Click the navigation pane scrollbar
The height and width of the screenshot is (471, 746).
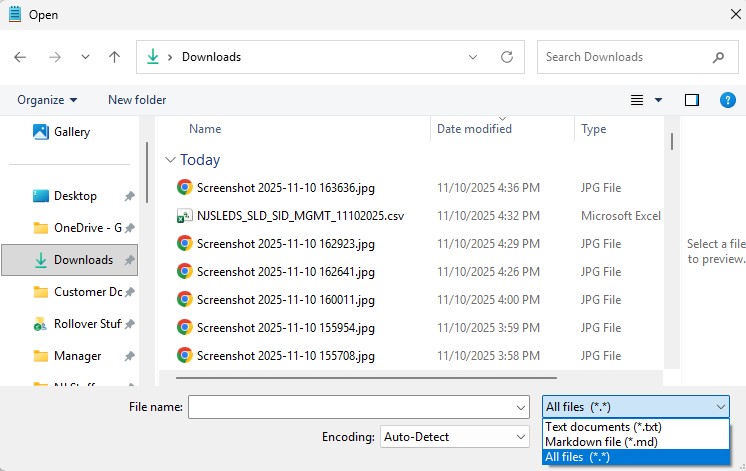coord(147,172)
